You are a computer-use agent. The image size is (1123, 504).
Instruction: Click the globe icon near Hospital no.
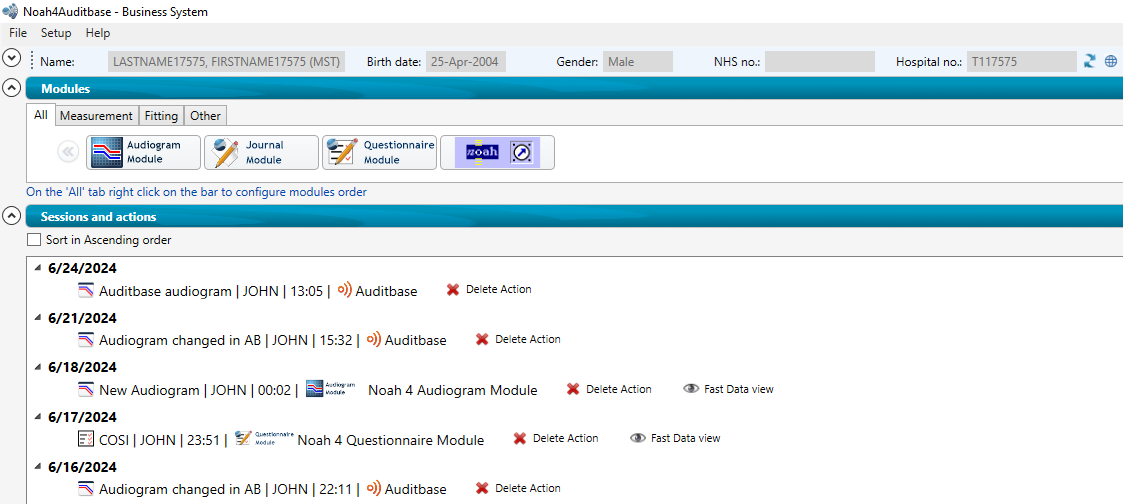point(1111,62)
